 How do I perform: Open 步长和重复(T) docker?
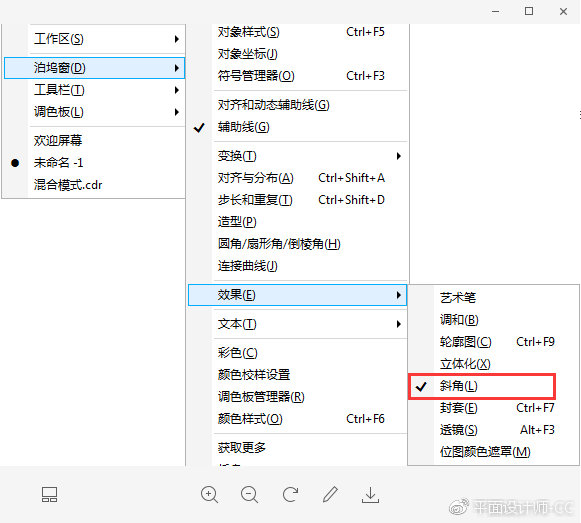(x=298, y=200)
